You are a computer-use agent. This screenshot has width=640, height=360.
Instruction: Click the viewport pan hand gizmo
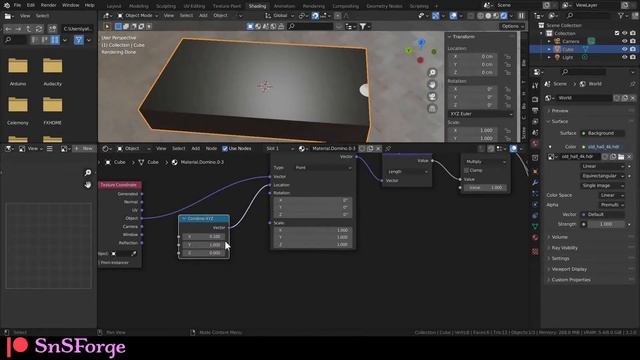[x=432, y=84]
